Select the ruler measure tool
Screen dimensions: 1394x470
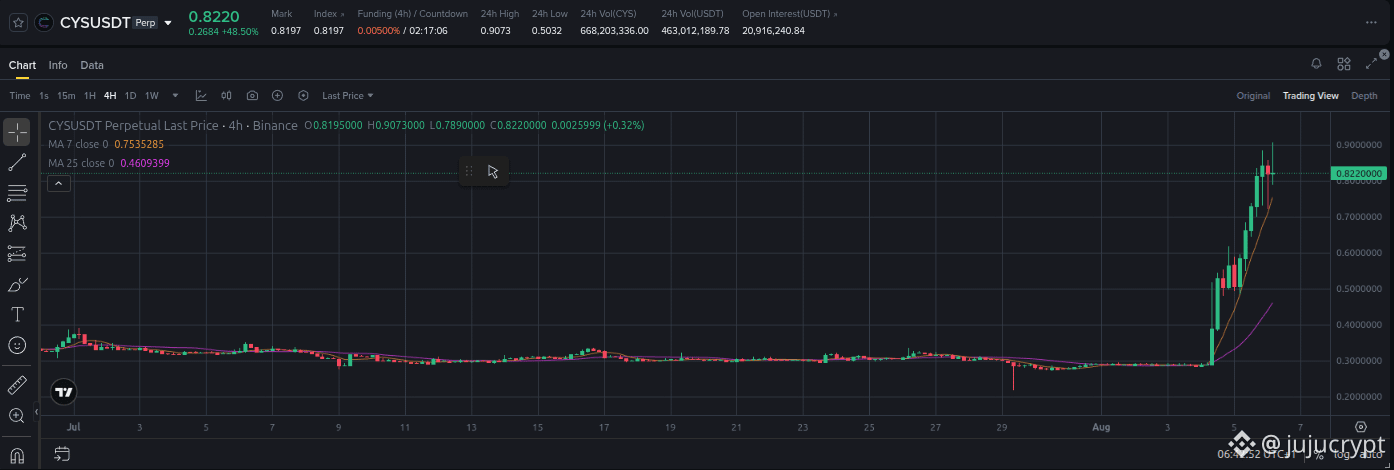17,385
